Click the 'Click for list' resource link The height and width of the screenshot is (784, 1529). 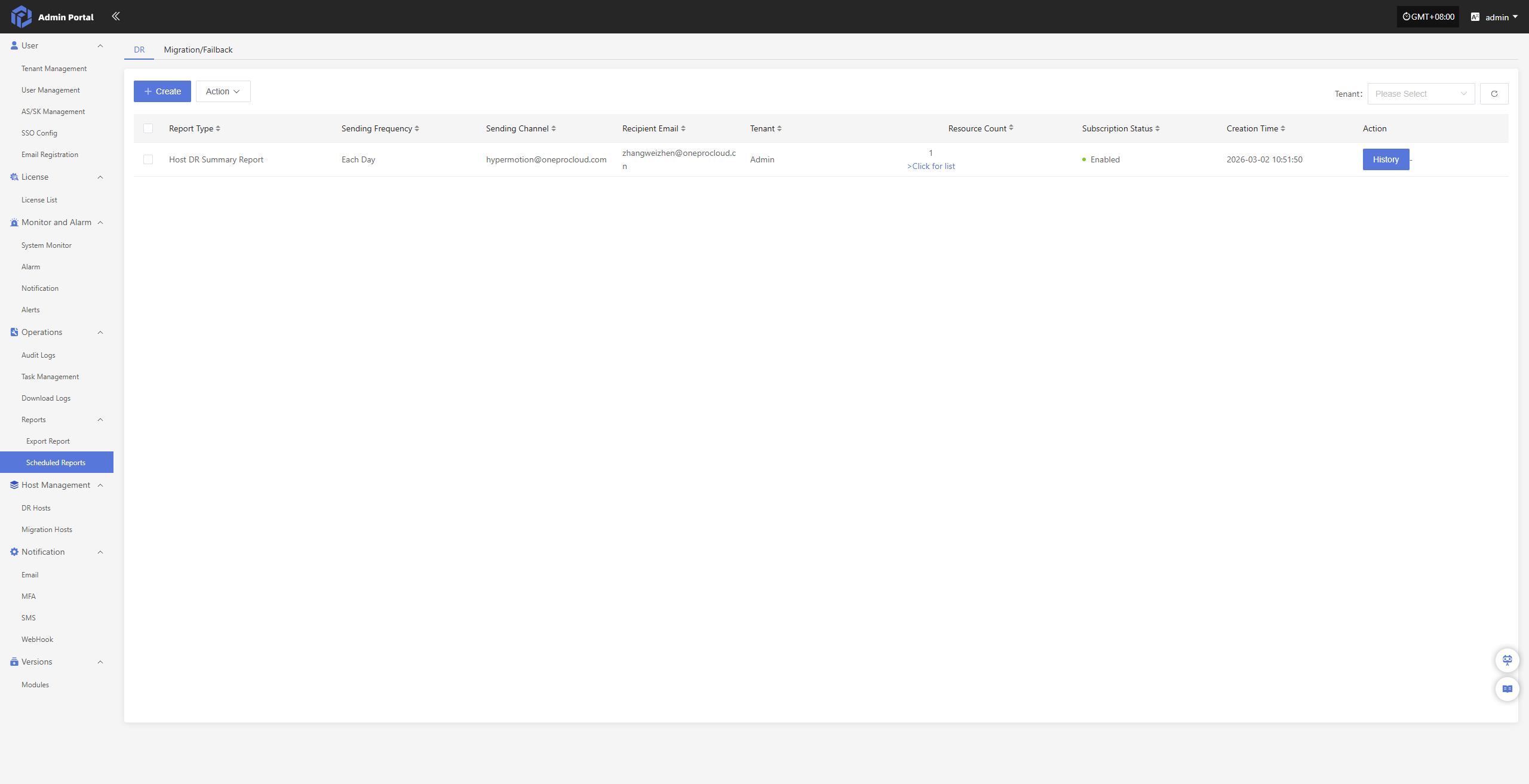click(931, 166)
